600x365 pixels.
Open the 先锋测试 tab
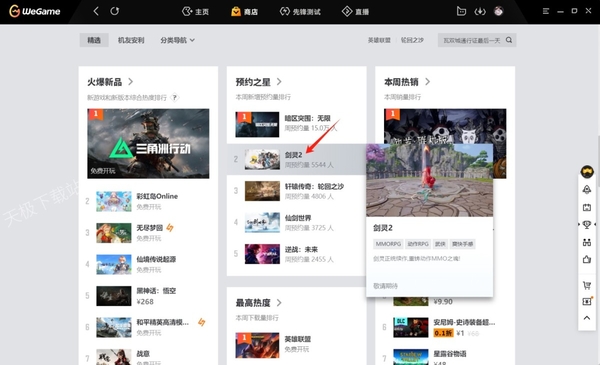tap(300, 11)
